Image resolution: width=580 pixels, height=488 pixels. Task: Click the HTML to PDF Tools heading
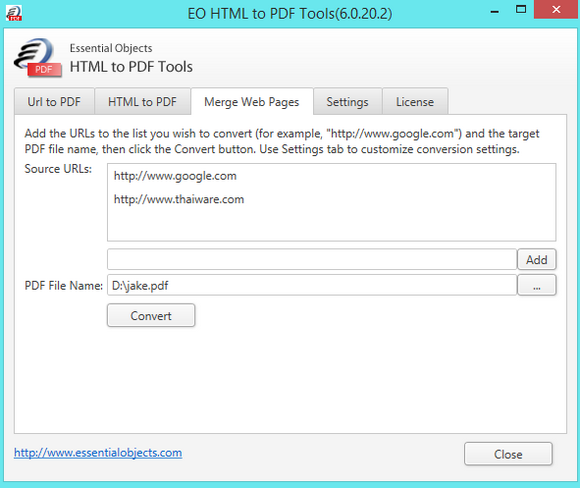coord(131,67)
